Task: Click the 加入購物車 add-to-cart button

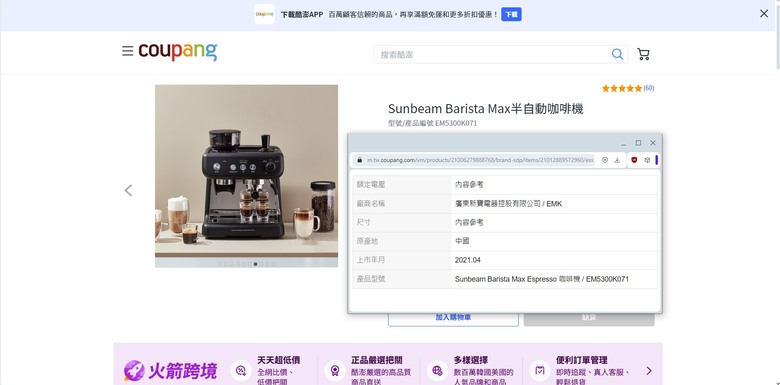Action: 453,317
